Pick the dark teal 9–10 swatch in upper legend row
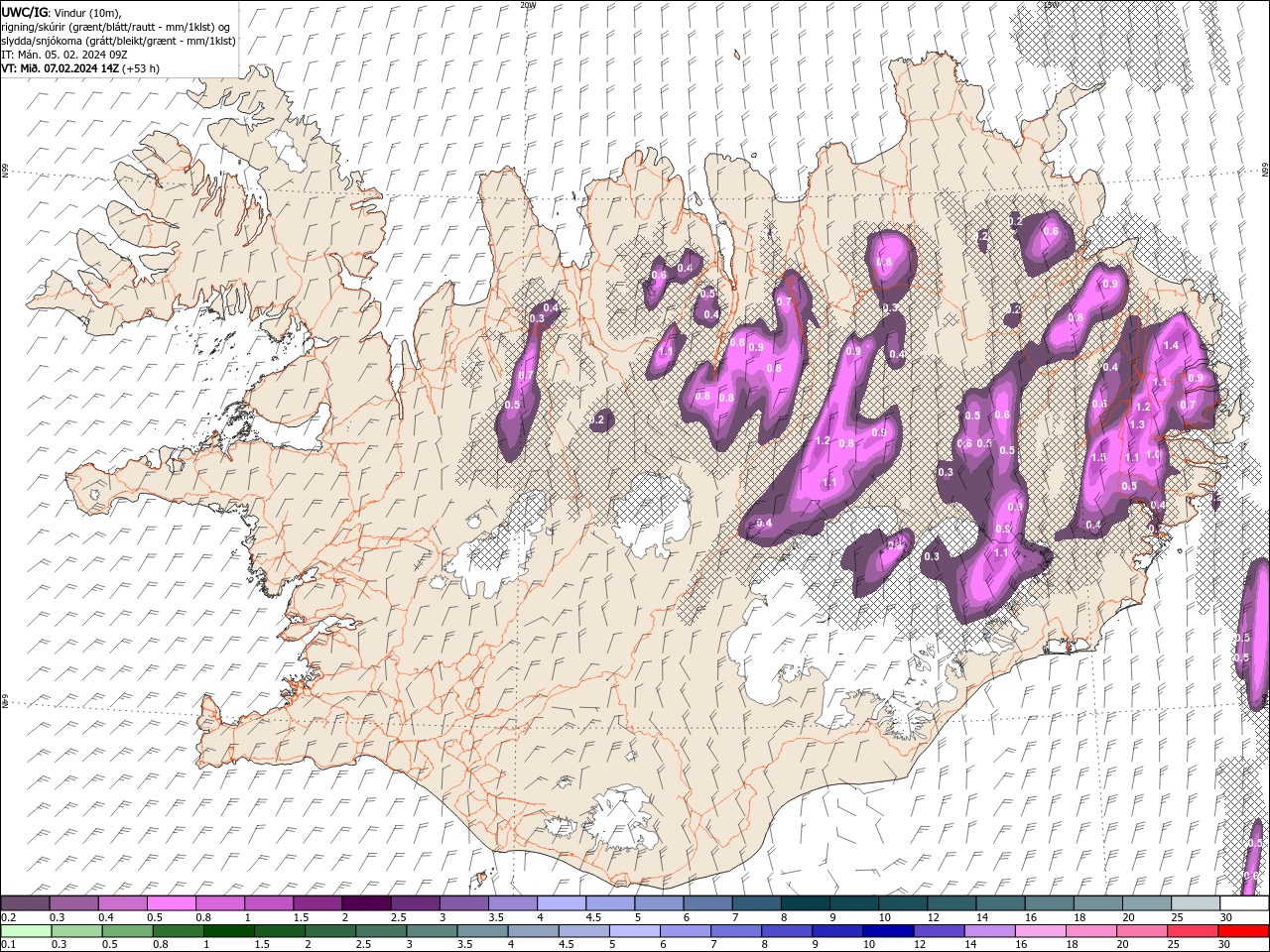This screenshot has height=952, width=1270. coord(853,903)
